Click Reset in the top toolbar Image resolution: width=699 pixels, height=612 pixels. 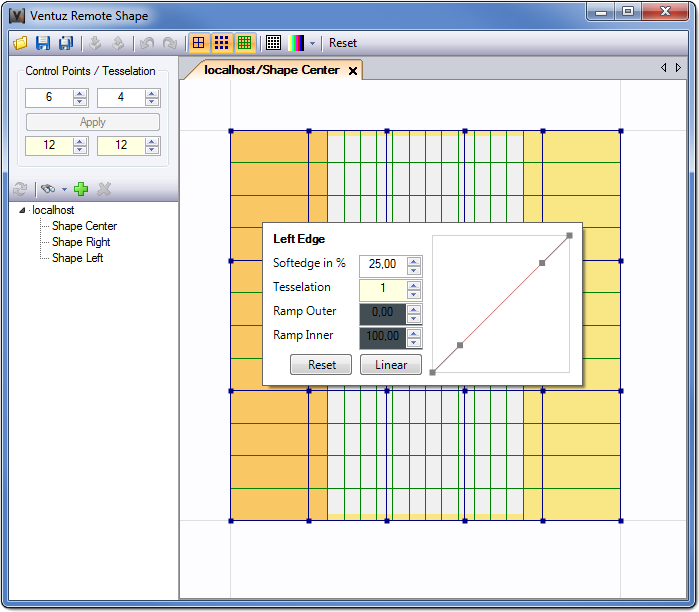coord(343,43)
